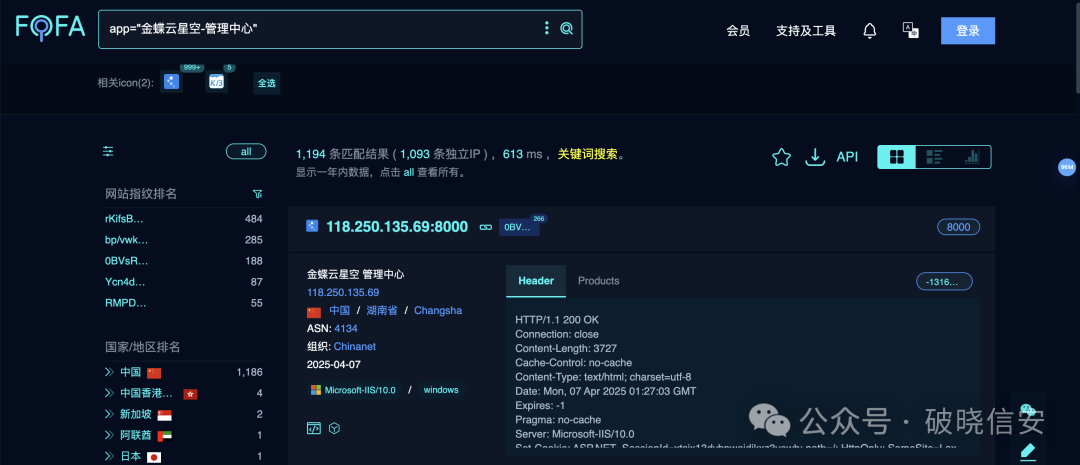Click the 关键词搜索 link

point(588,154)
